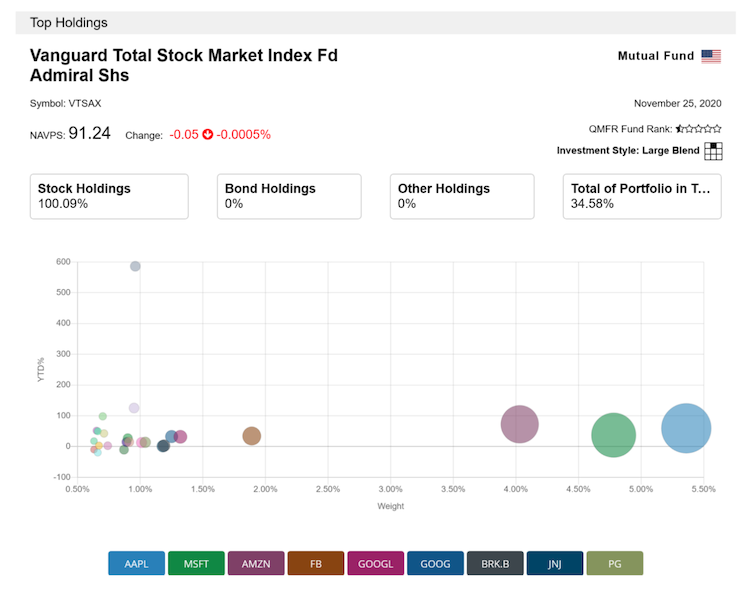Select the large blue bubble at 5.35% weight
Viewport: 750px width, 597px height.
[x=686, y=428]
